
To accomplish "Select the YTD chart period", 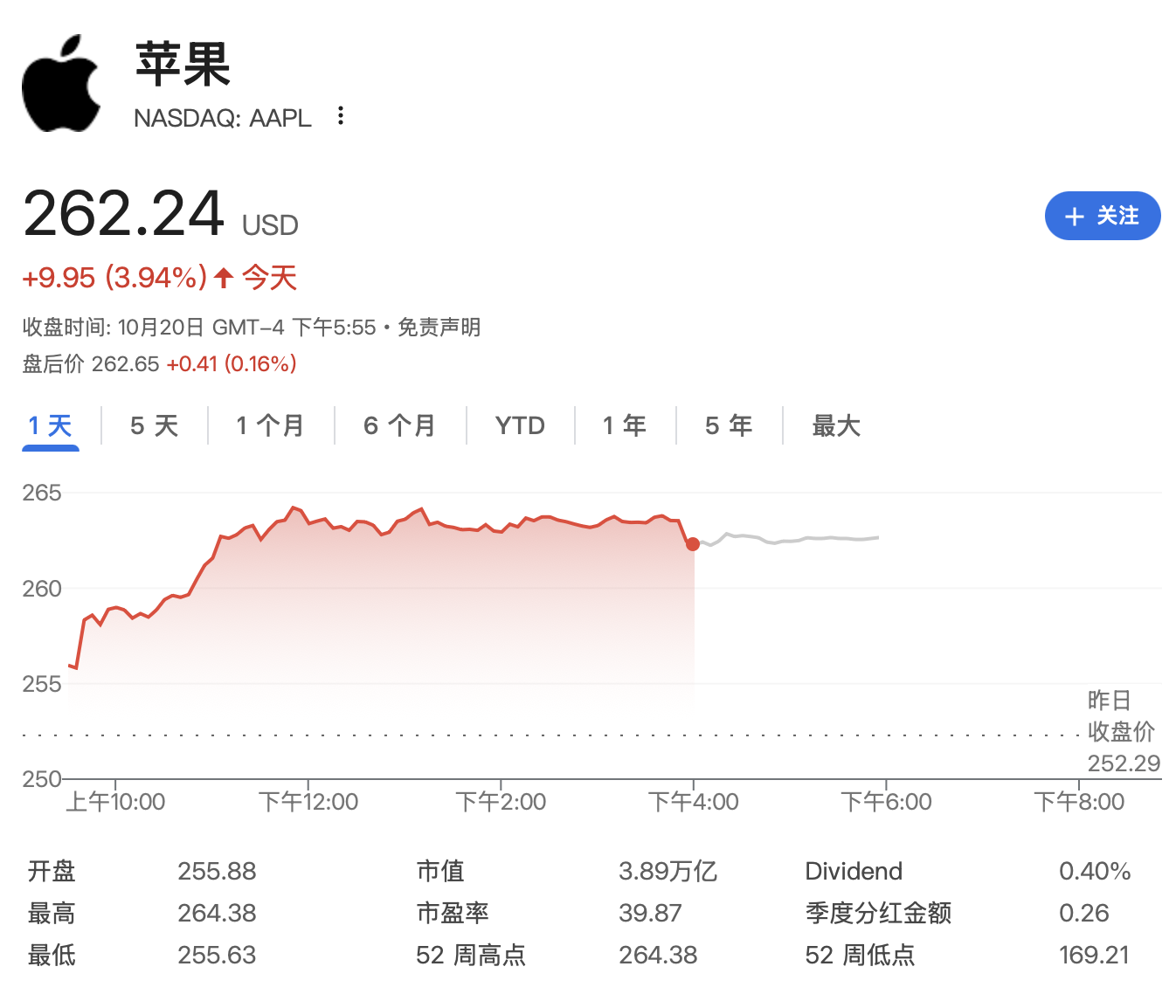I will (520, 425).
